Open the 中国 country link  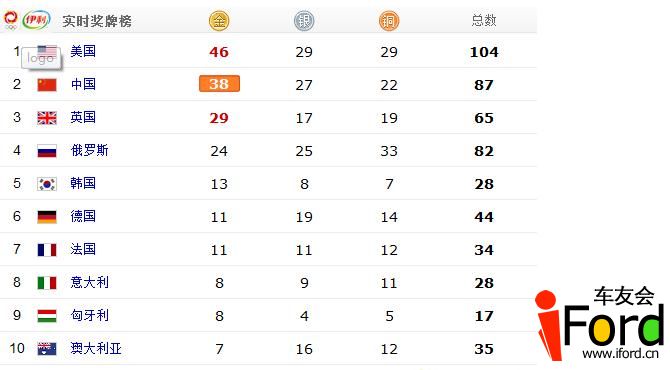click(83, 84)
